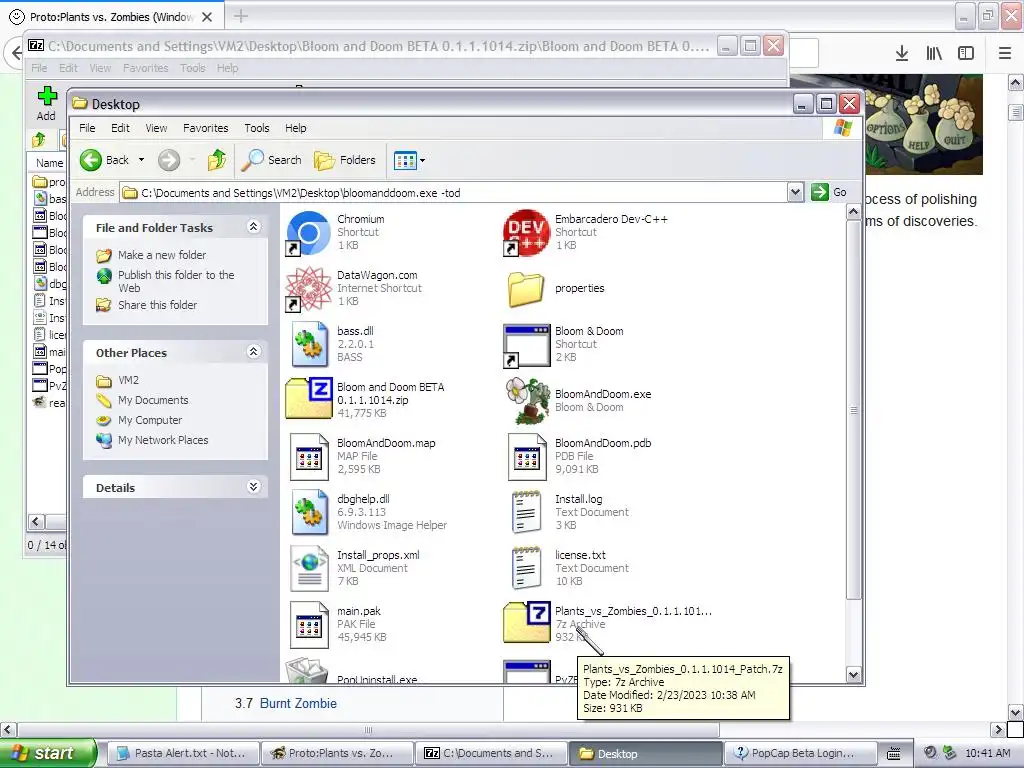Select the main.pak file icon
The image size is (1024, 768).
tap(308, 624)
